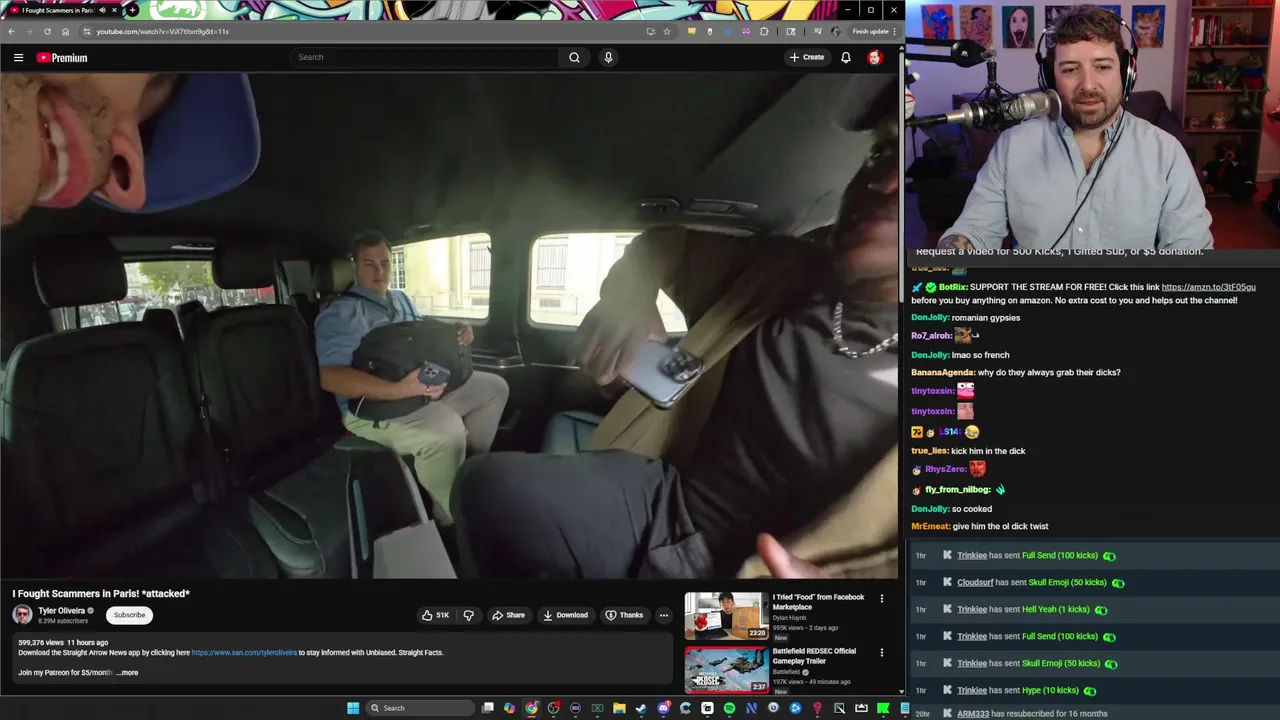
Task: Click the browser home icon
Action: pyautogui.click(x=65, y=31)
